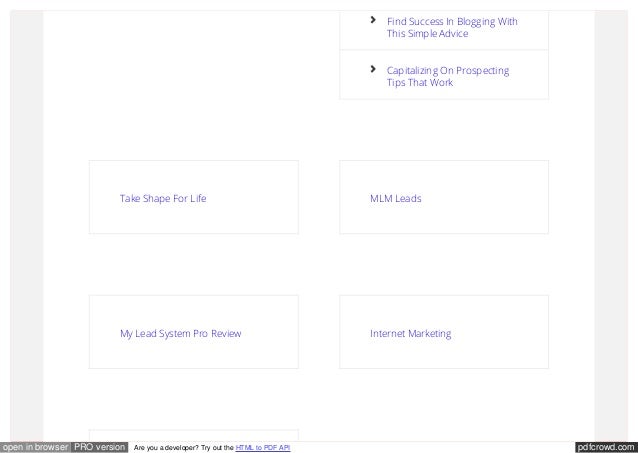638x453 pixels.
Task: Click chevron beside 'Find Success In Blogging' entry
Action: (373, 20)
